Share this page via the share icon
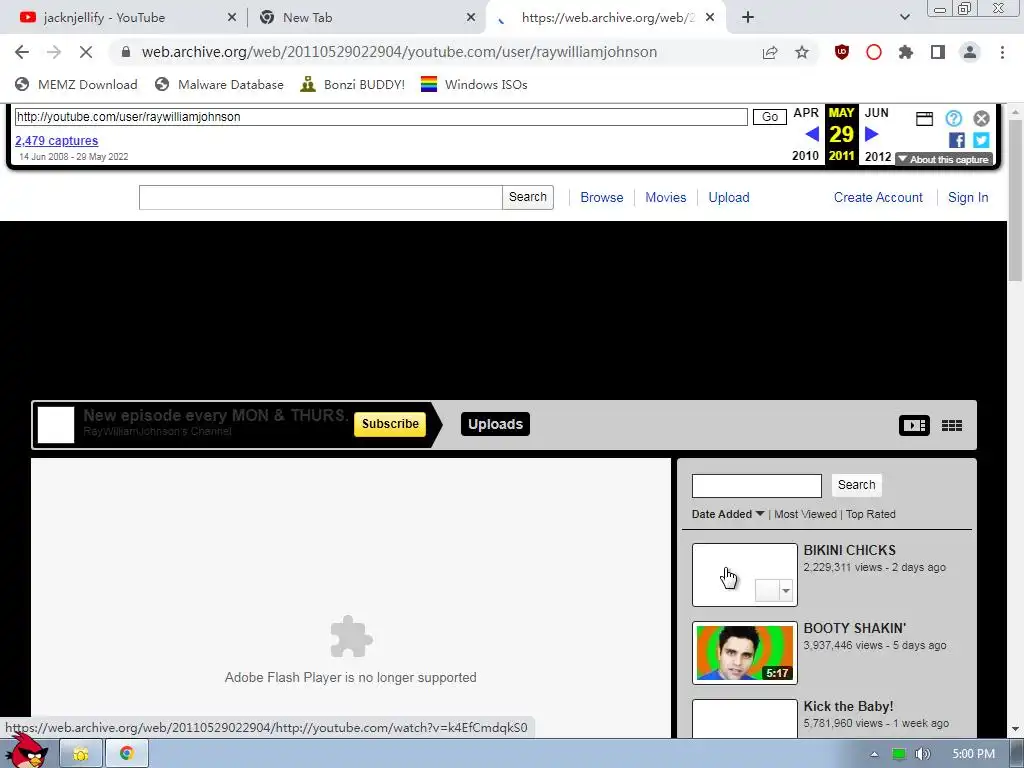1024x768 pixels. point(770,52)
